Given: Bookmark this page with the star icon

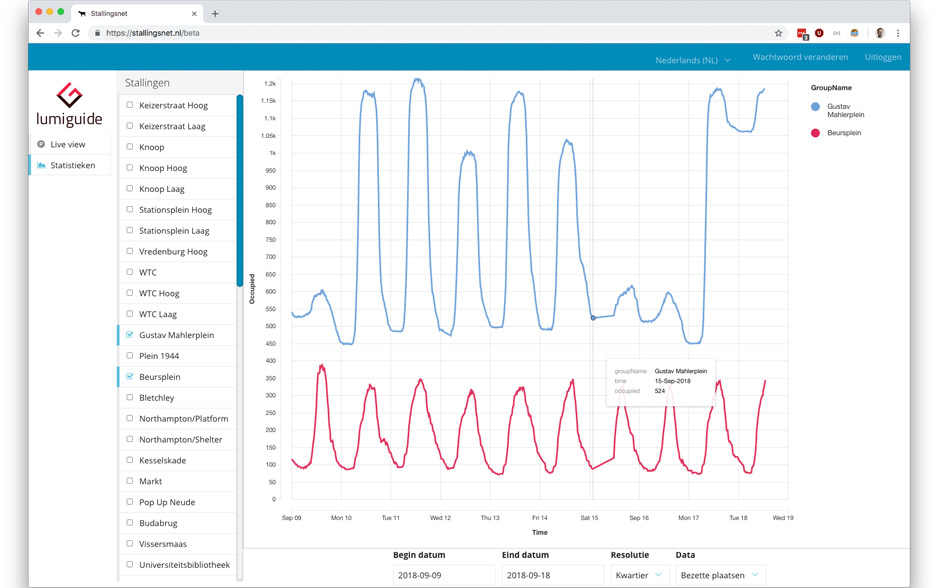Looking at the screenshot, I should [778, 33].
